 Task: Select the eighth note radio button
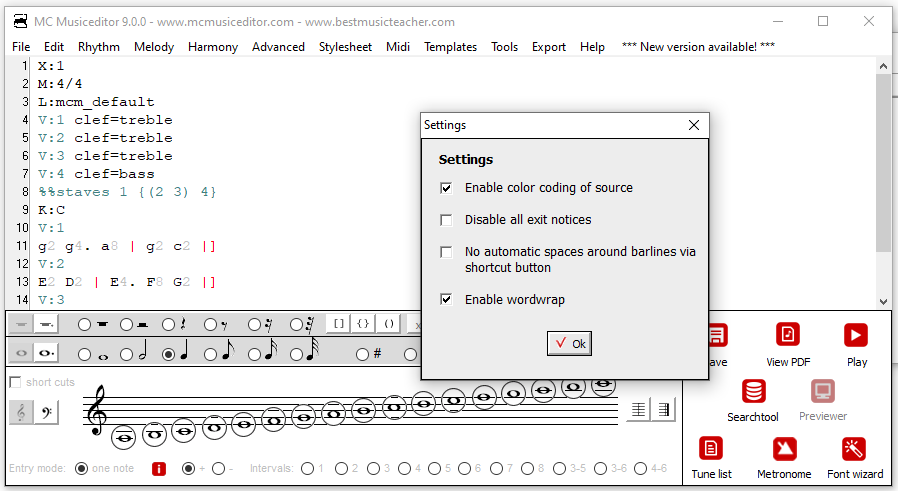[x=211, y=355]
